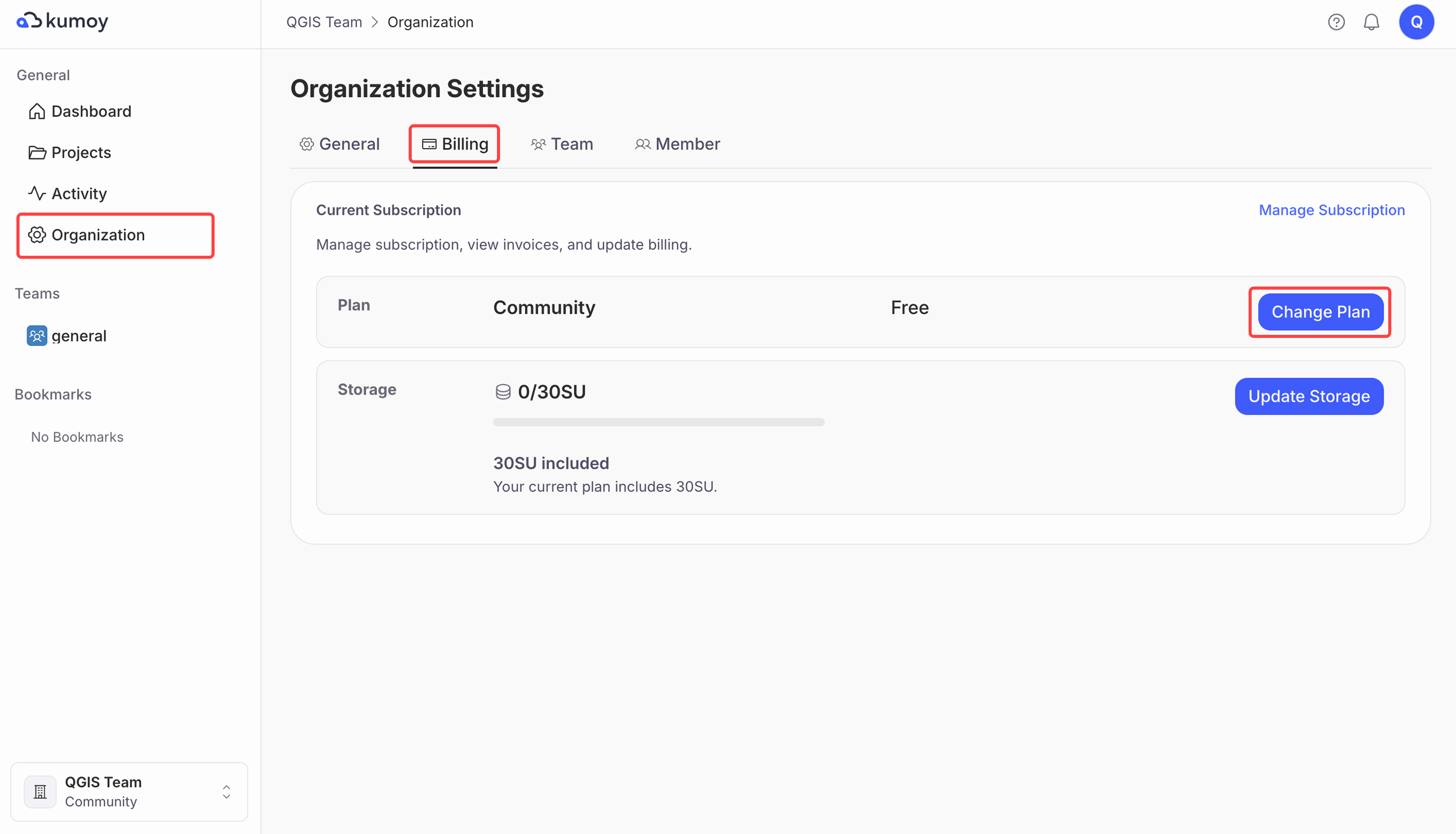
Task: Click the storage usage progress bar
Action: (x=659, y=422)
